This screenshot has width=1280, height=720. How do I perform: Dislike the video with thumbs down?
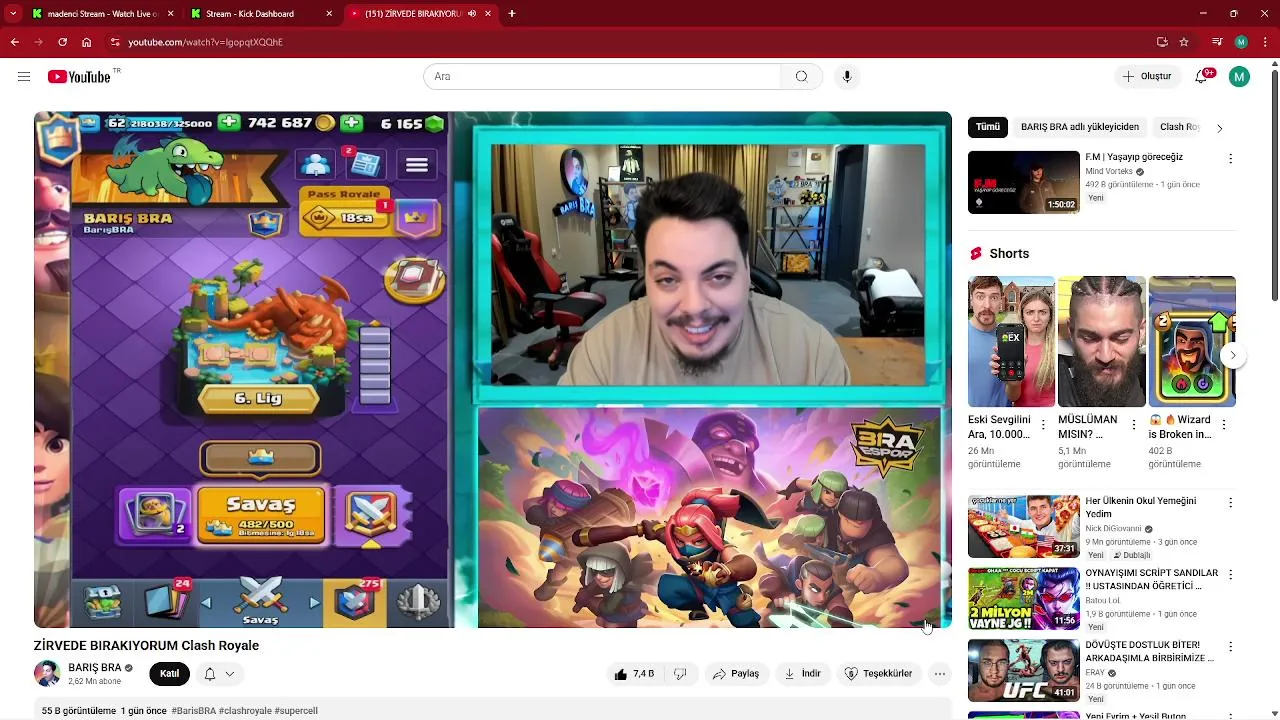(x=680, y=674)
